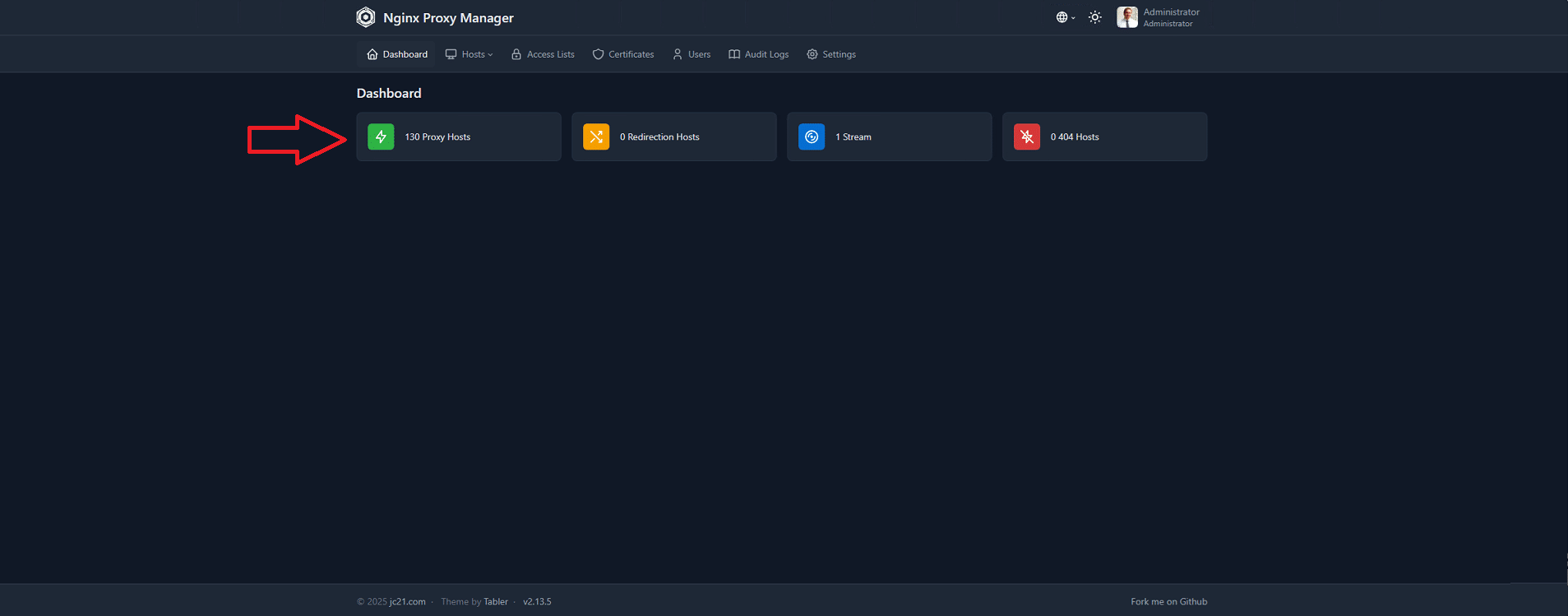The width and height of the screenshot is (1568, 616).
Task: Expand the Hosts dropdown menu
Action: pos(469,54)
